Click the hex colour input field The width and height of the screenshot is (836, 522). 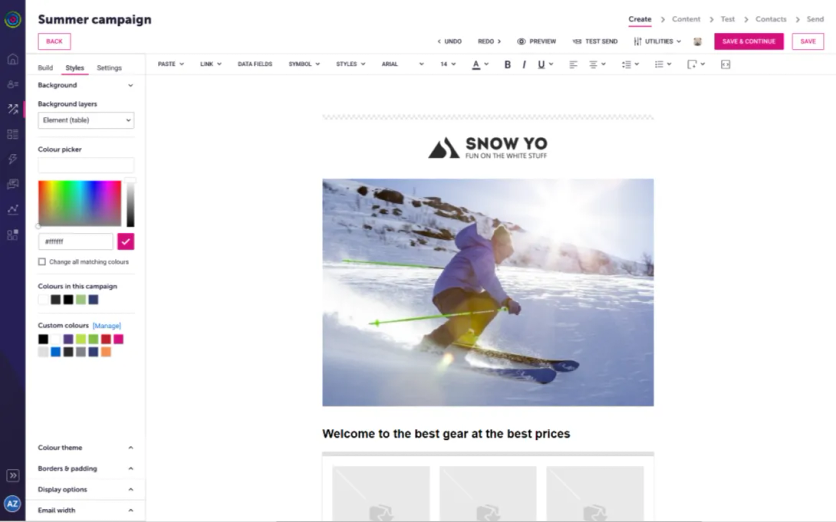point(76,242)
